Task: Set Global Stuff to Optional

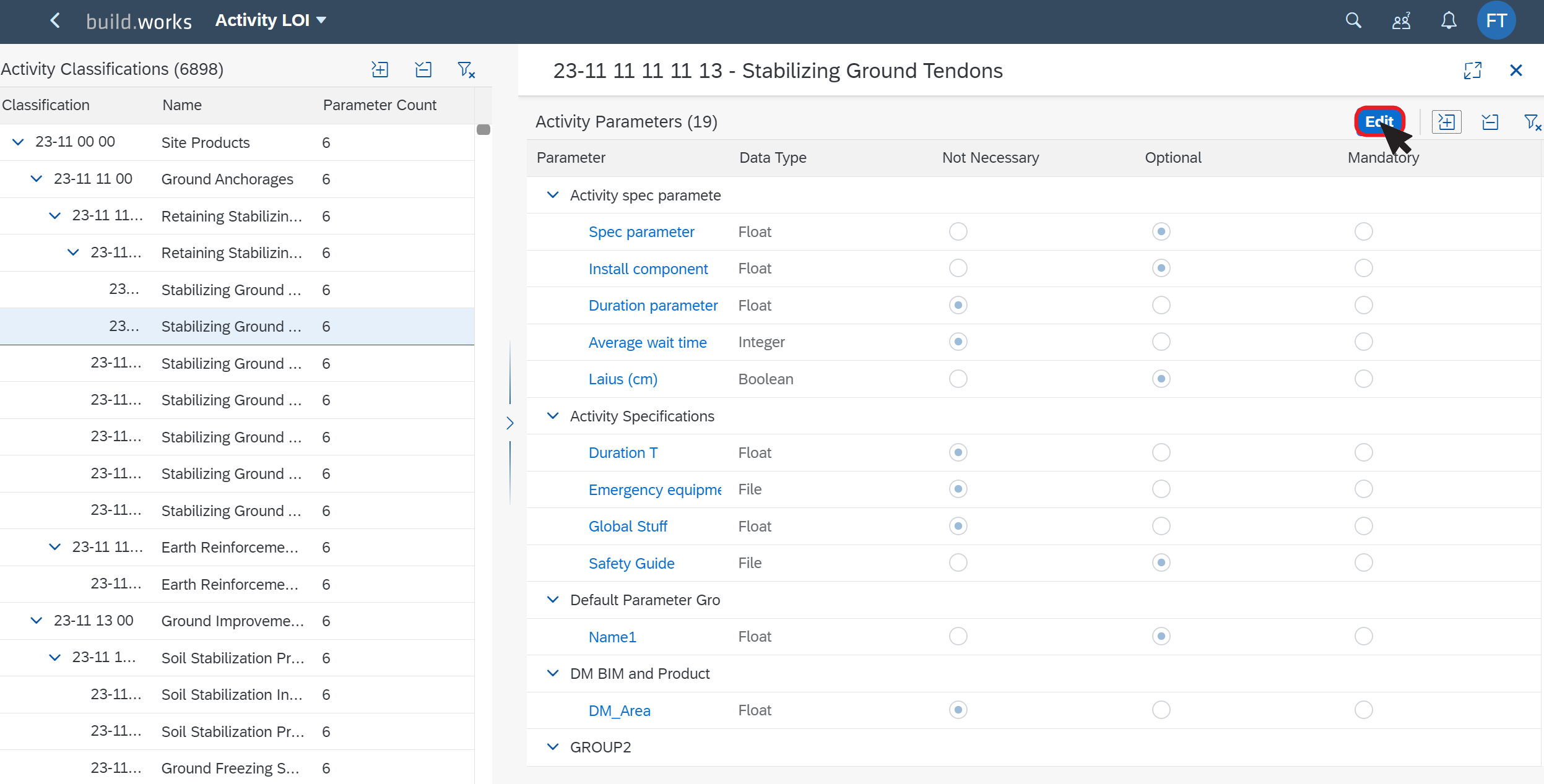Action: pos(1161,526)
